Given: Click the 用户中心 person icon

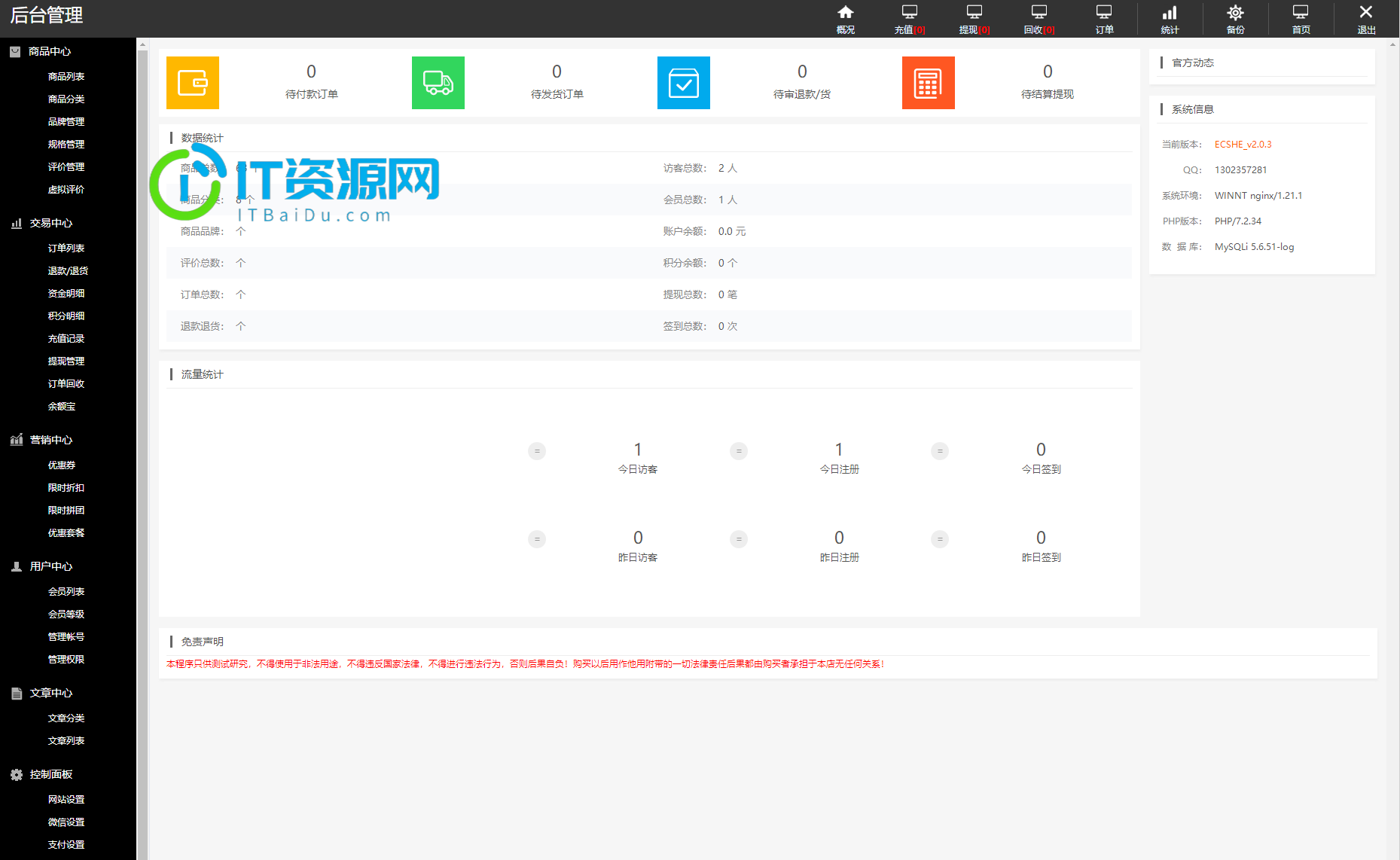Looking at the screenshot, I should [17, 566].
